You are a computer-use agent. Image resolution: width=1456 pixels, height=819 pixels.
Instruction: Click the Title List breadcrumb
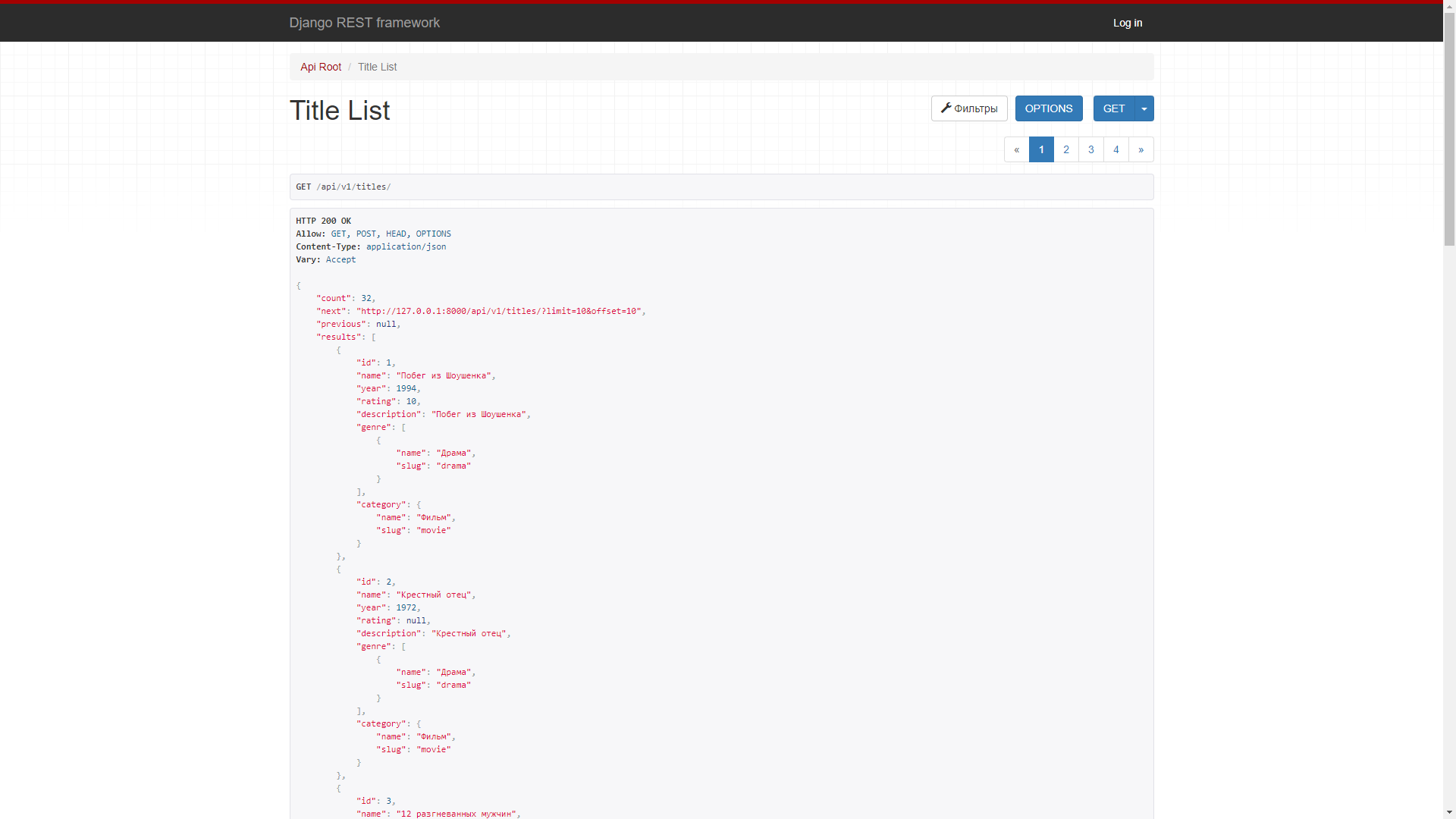pyautogui.click(x=377, y=67)
